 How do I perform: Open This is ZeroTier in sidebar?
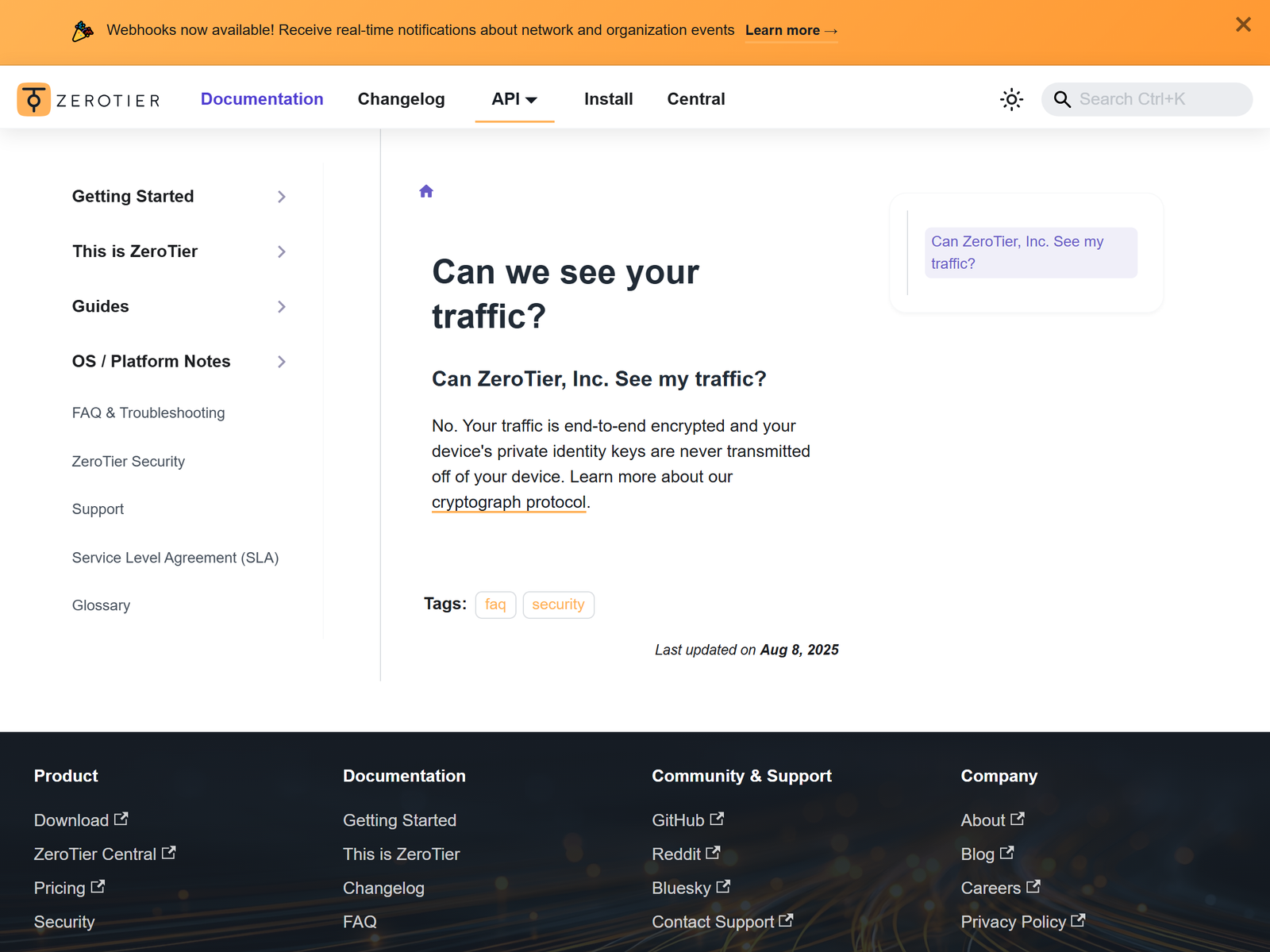pyautogui.click(x=135, y=251)
